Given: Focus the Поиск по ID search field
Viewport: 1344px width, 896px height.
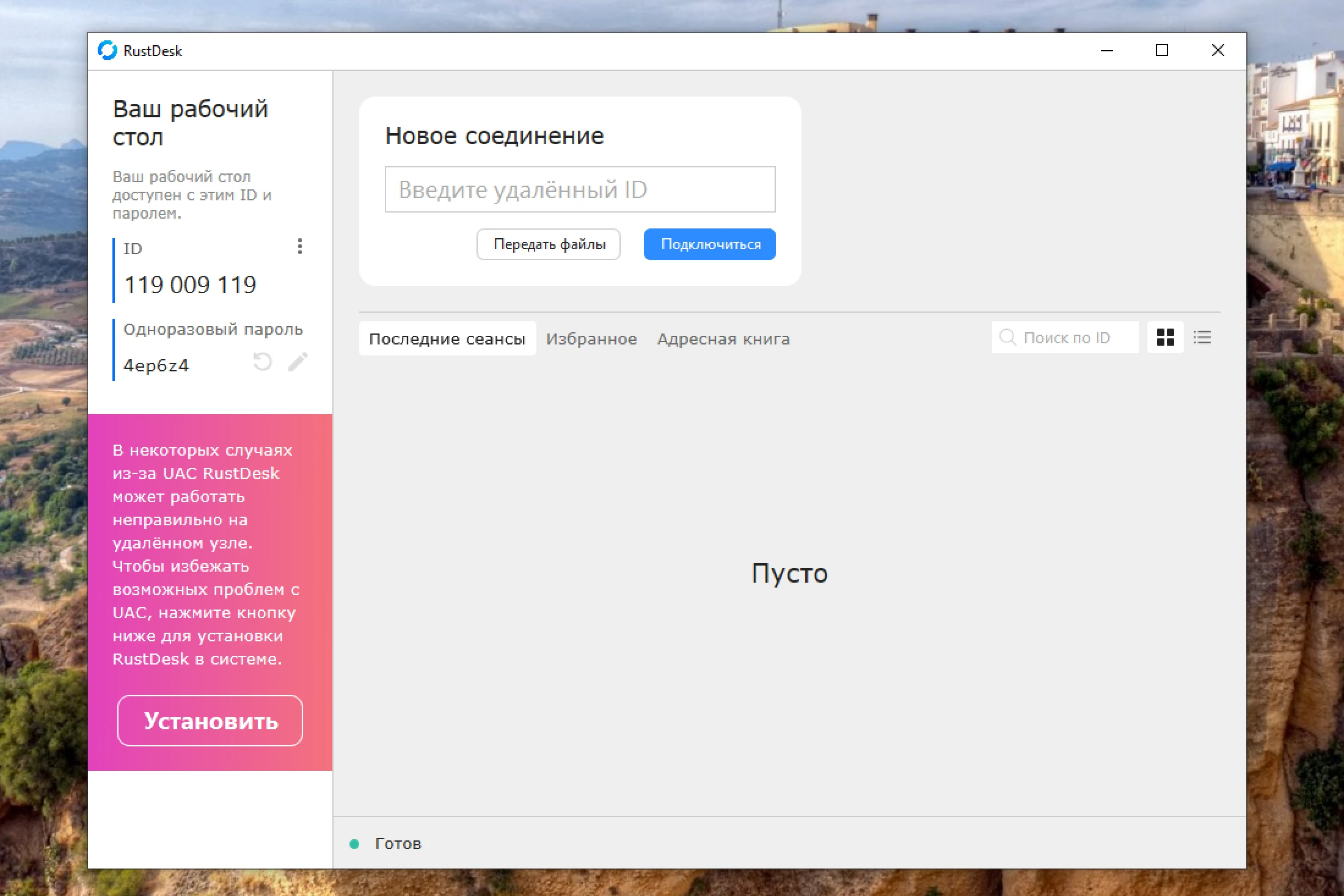Looking at the screenshot, I should (1065, 337).
